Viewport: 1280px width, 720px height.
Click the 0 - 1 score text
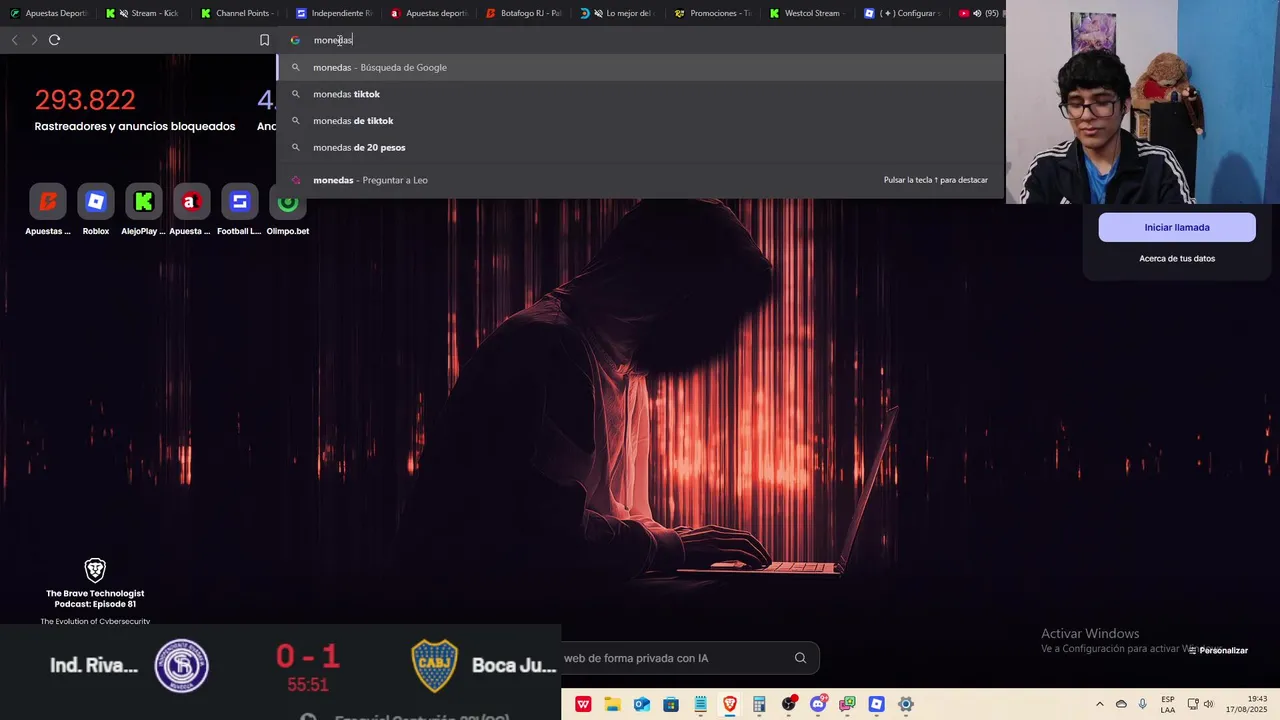(x=308, y=657)
